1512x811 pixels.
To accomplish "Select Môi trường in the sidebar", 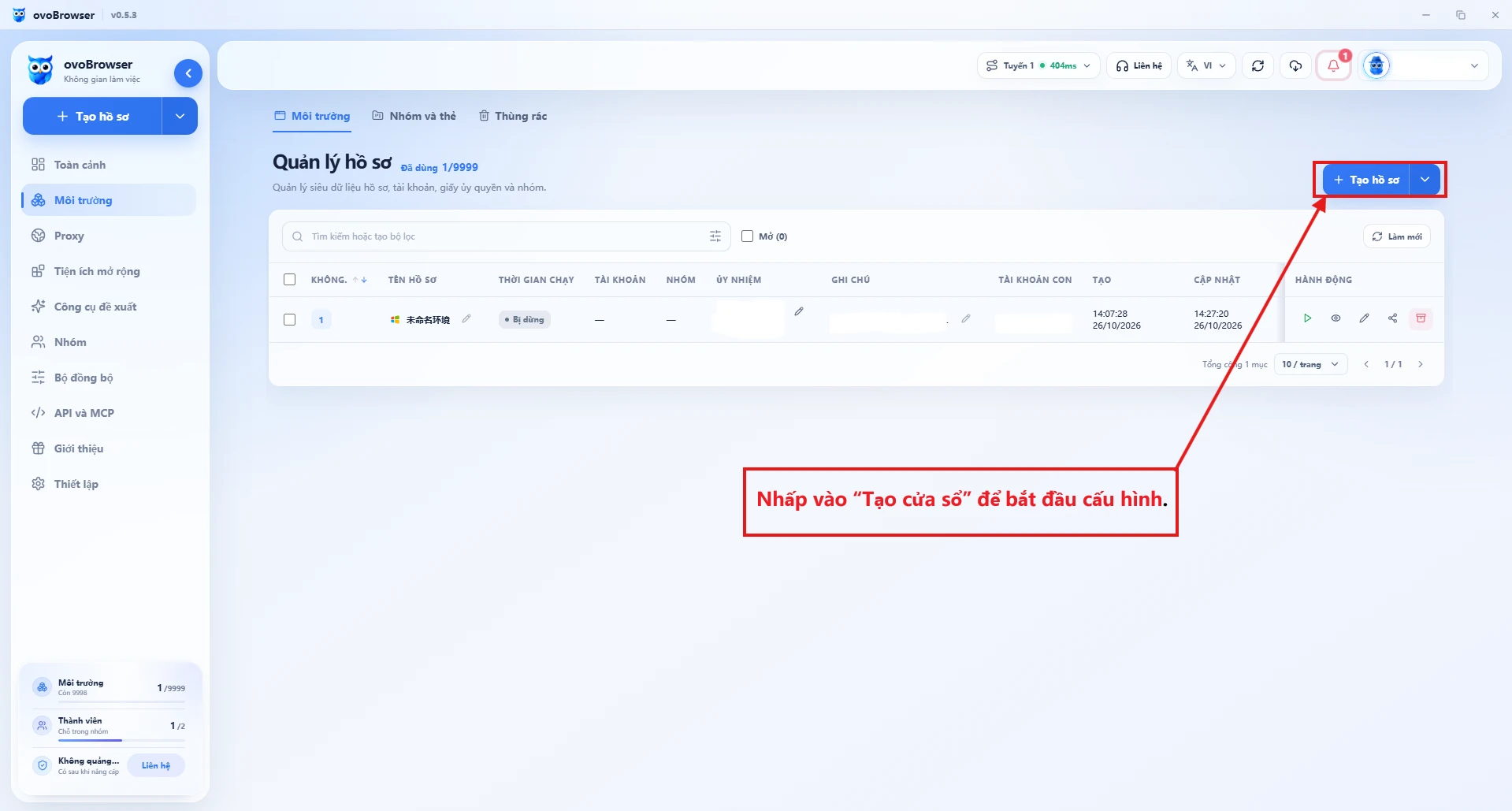I will coord(109,200).
